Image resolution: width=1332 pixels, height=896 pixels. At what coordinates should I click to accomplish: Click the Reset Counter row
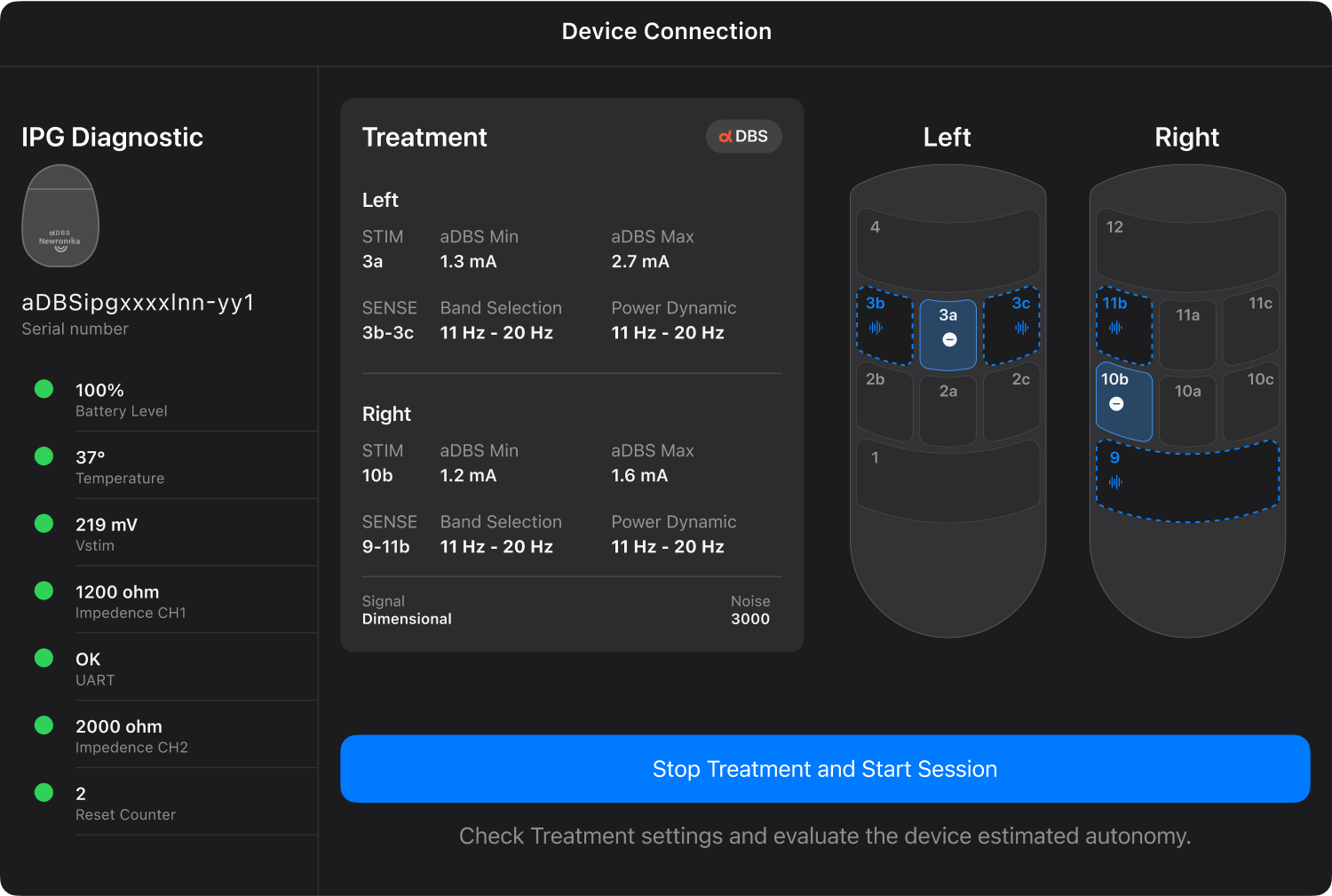[x=169, y=803]
